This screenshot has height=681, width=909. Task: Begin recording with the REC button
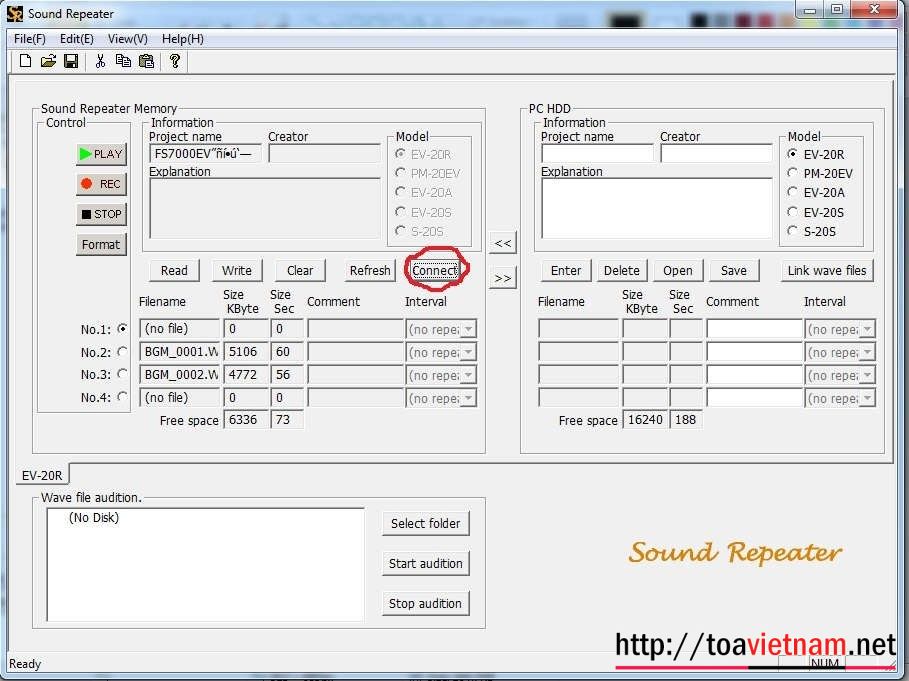coord(101,184)
